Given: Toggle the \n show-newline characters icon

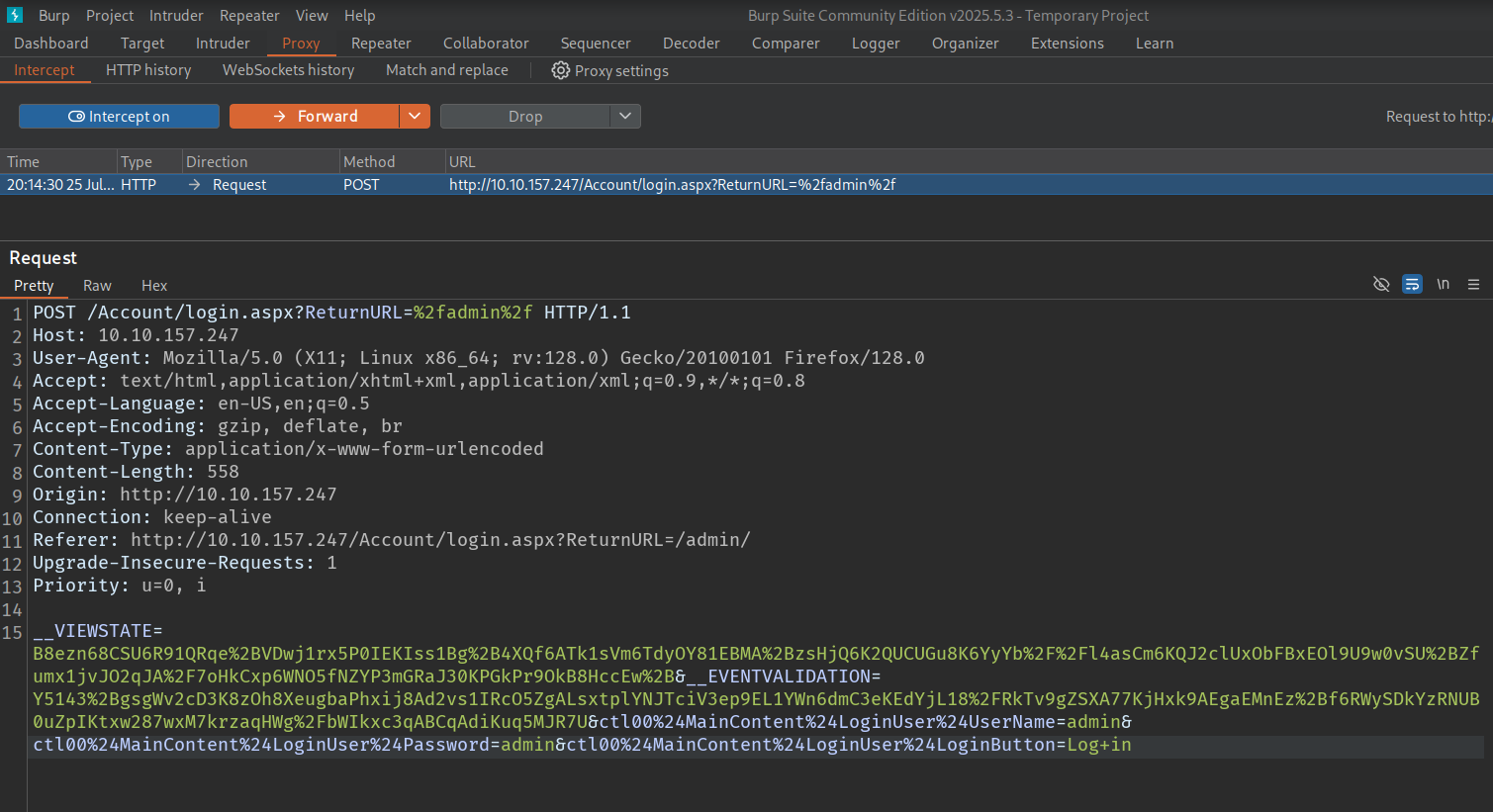Looking at the screenshot, I should point(1443,285).
